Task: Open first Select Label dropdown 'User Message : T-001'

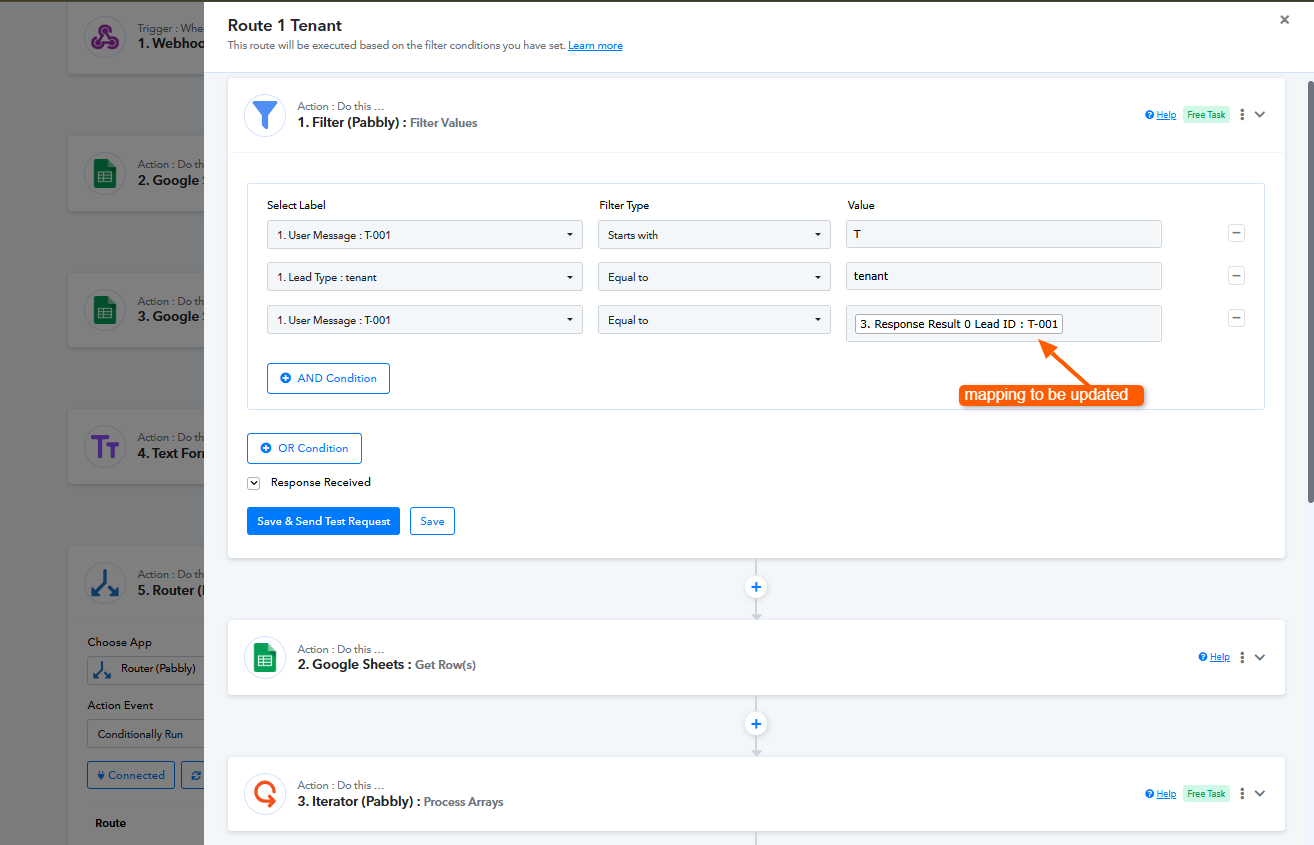Action: [425, 235]
